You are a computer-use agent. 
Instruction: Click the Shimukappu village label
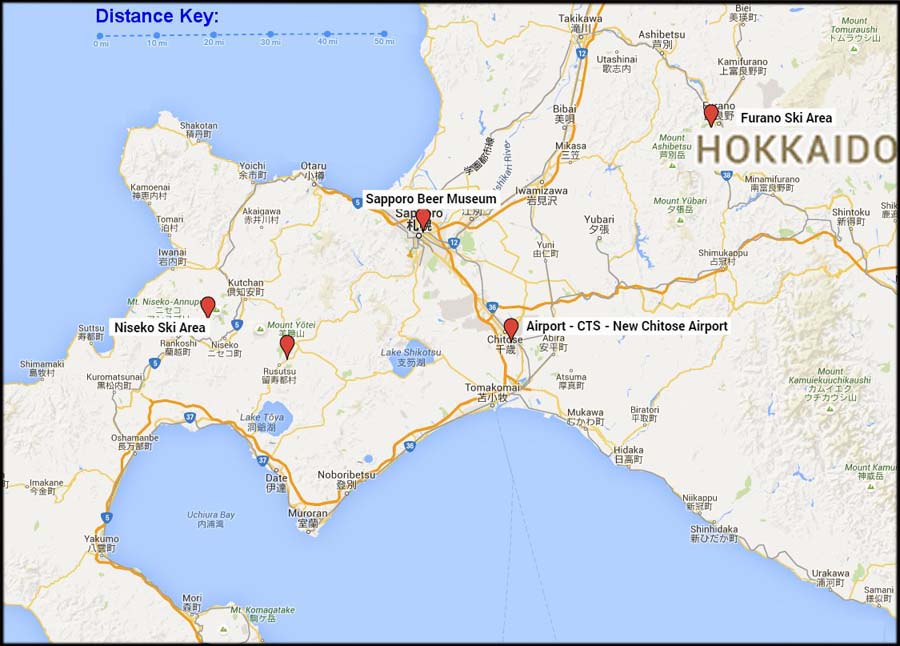click(x=723, y=257)
